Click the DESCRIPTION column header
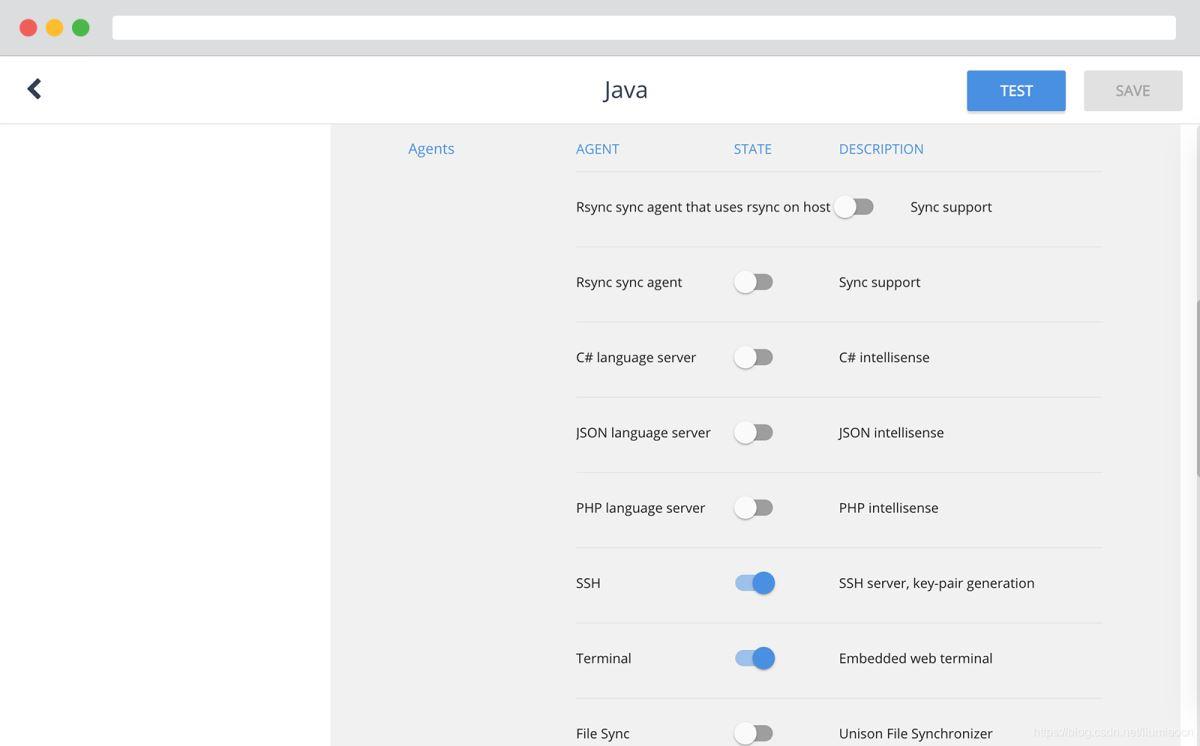Image resolution: width=1200 pixels, height=746 pixels. [881, 149]
